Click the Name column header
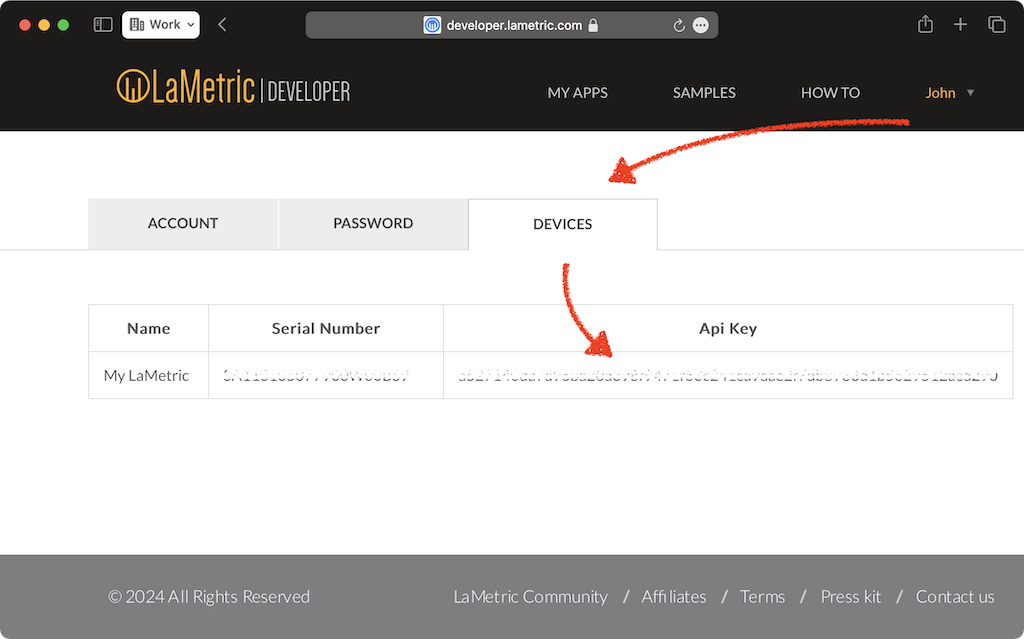1024x639 pixels. (148, 329)
